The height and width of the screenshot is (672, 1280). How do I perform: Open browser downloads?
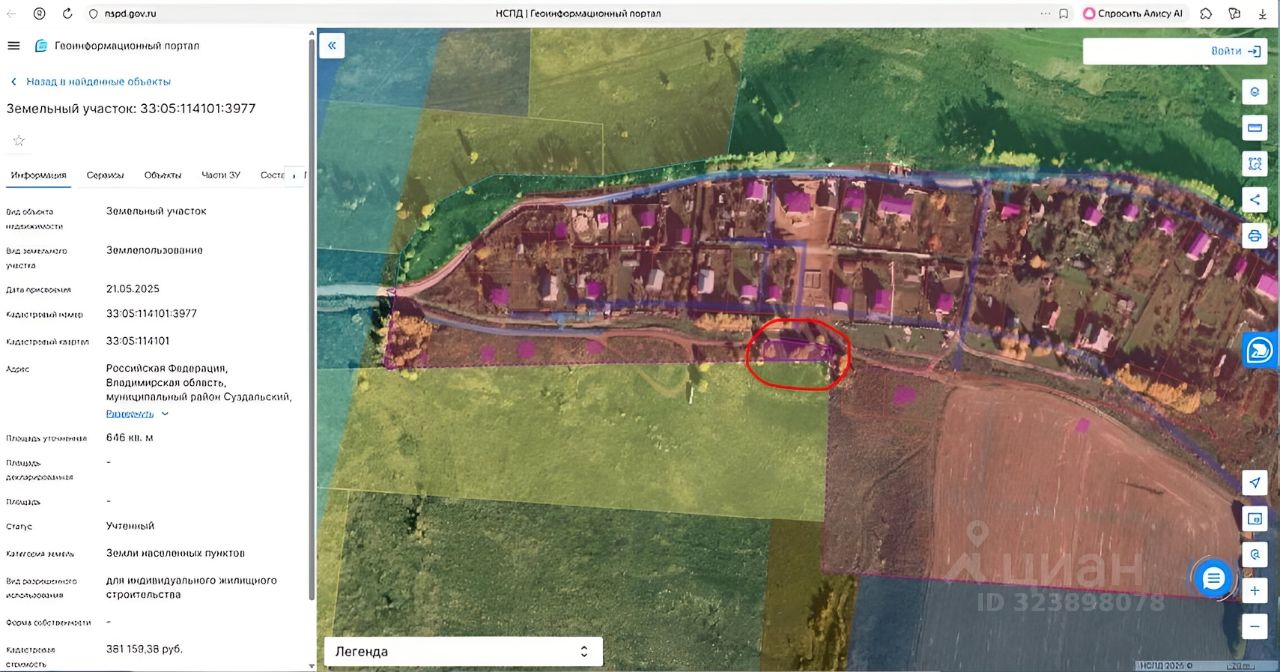(x=1262, y=13)
